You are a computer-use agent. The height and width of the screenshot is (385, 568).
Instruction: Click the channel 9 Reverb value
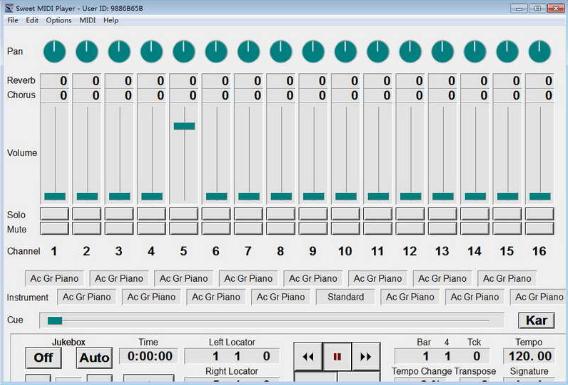click(x=313, y=81)
